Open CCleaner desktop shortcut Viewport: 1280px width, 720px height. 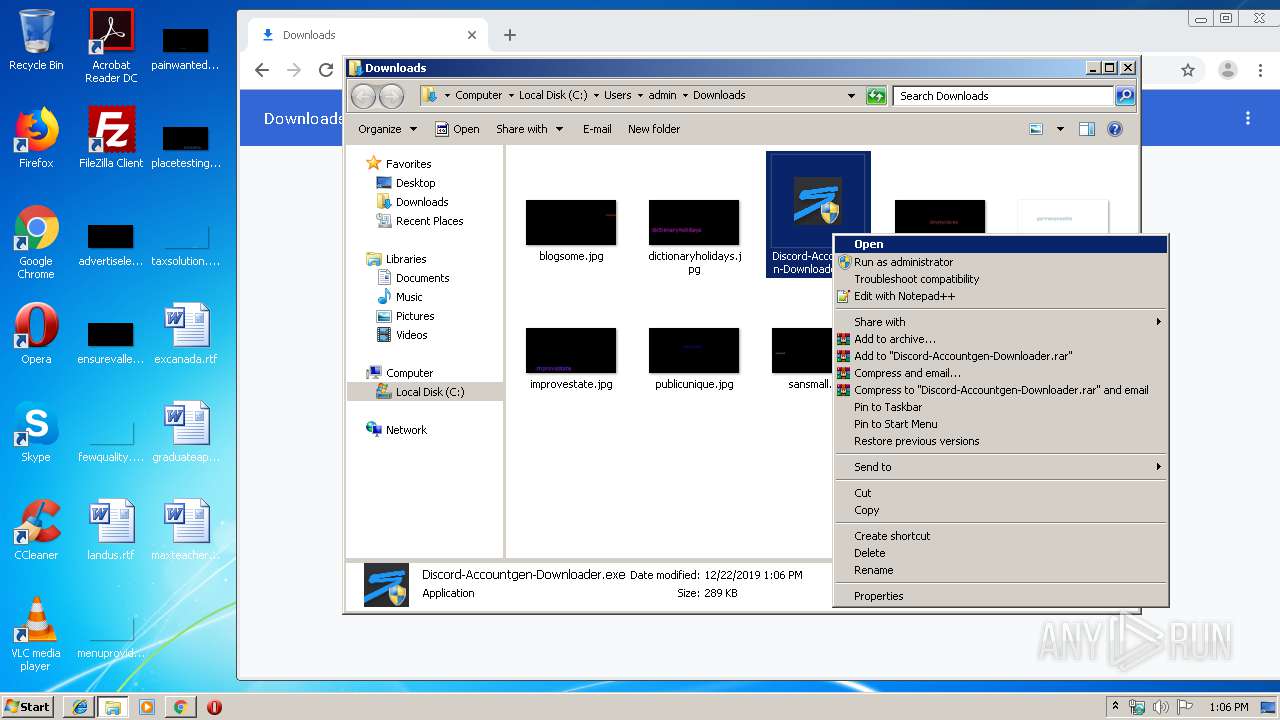(x=36, y=530)
